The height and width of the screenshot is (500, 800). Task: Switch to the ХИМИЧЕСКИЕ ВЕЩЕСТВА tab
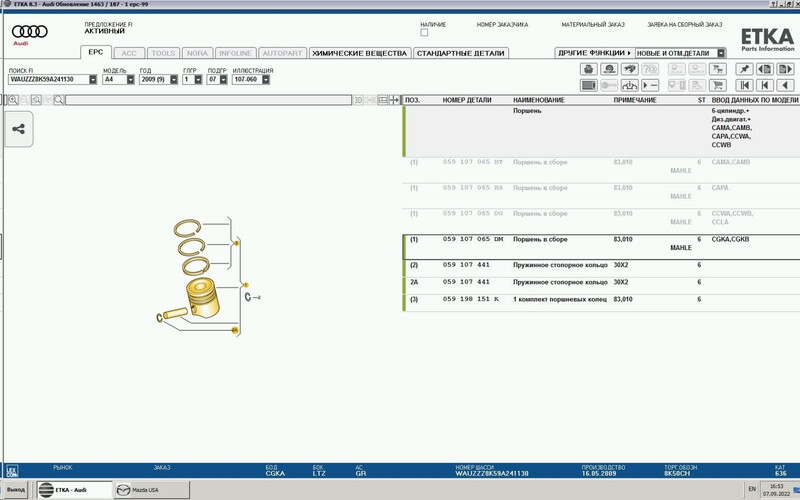coord(359,53)
